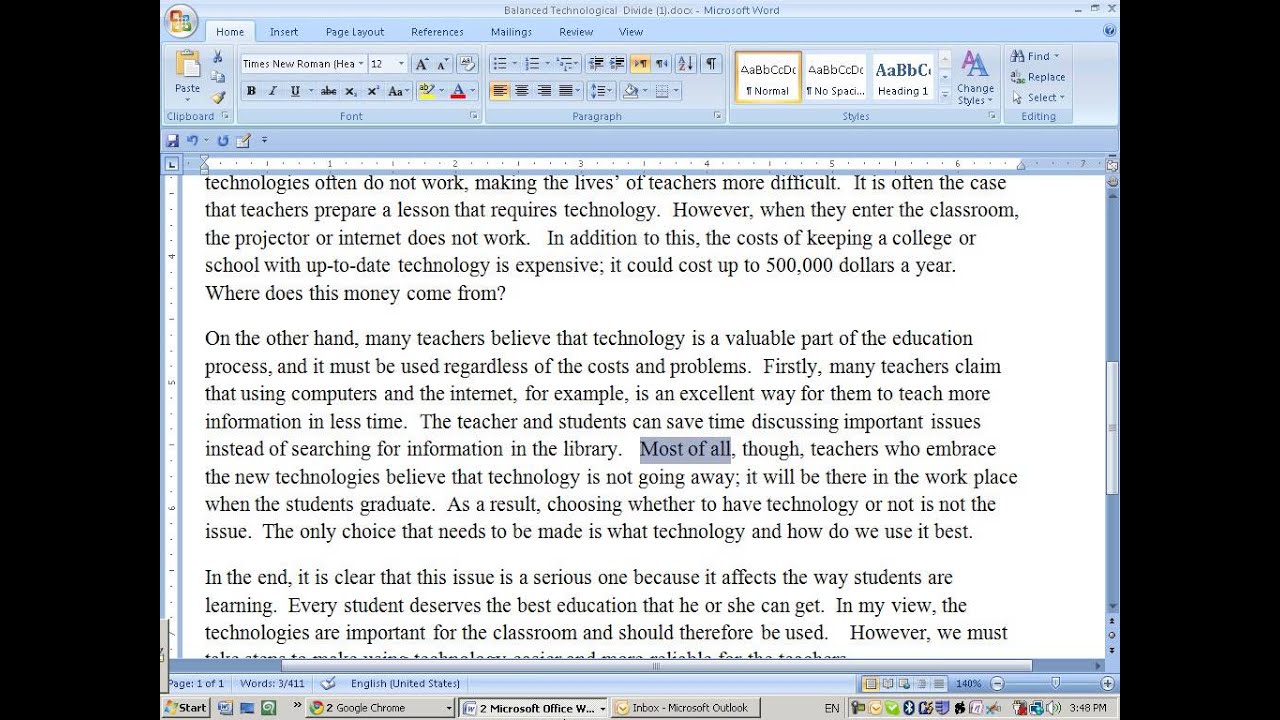Screen dimensions: 1280x720
Task: Click English (United States) language indicator
Action: coord(405,683)
